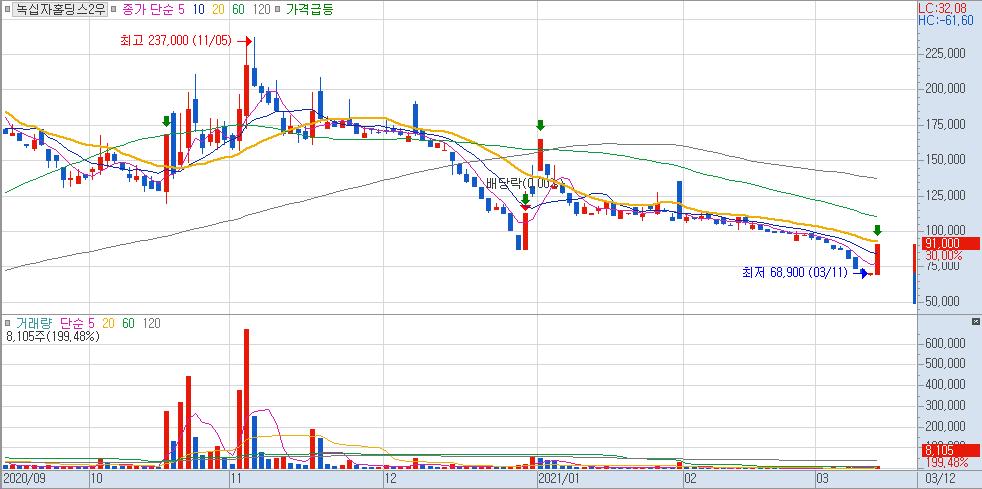Click the green surge arrow in late October
The image size is (982, 489).
tap(166, 121)
